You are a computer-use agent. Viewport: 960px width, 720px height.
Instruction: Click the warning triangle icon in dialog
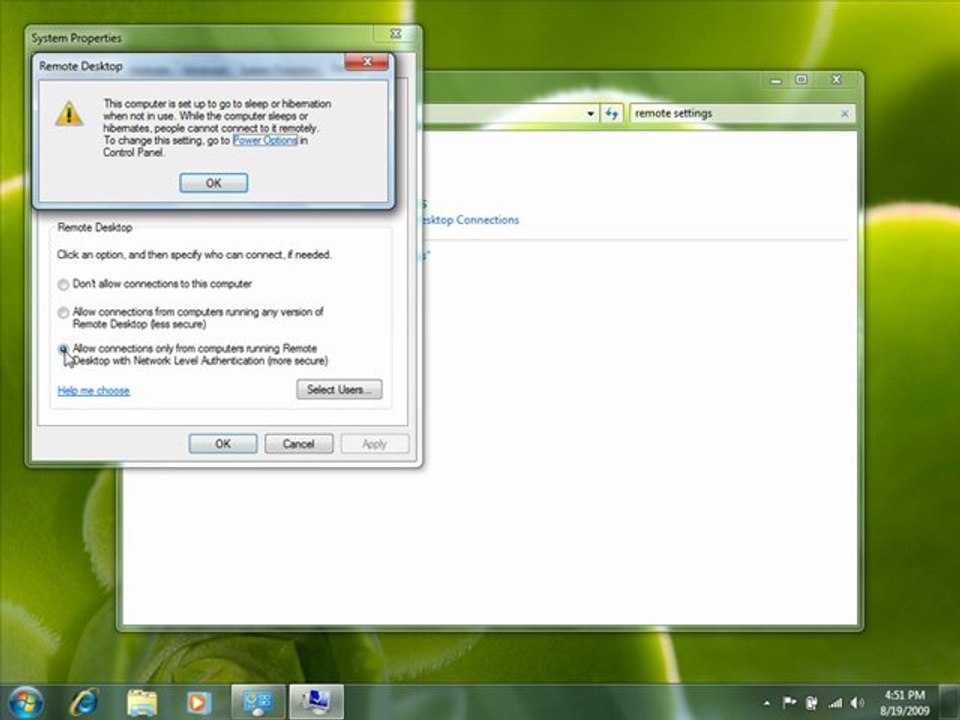[69, 114]
